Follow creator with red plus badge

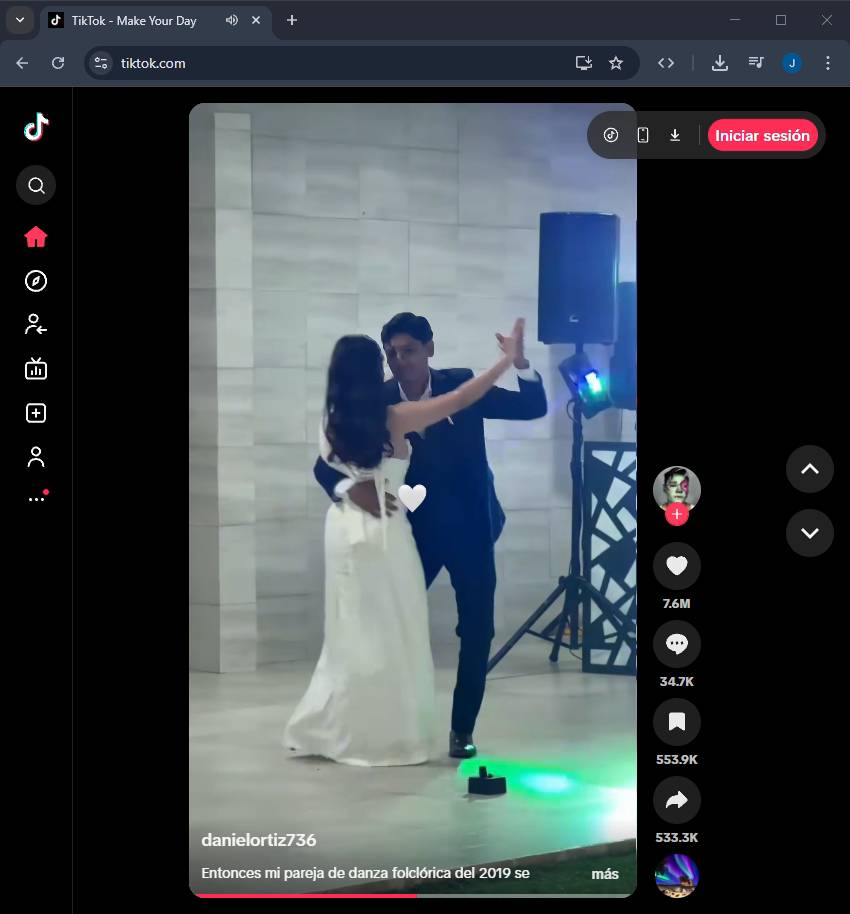tap(677, 515)
